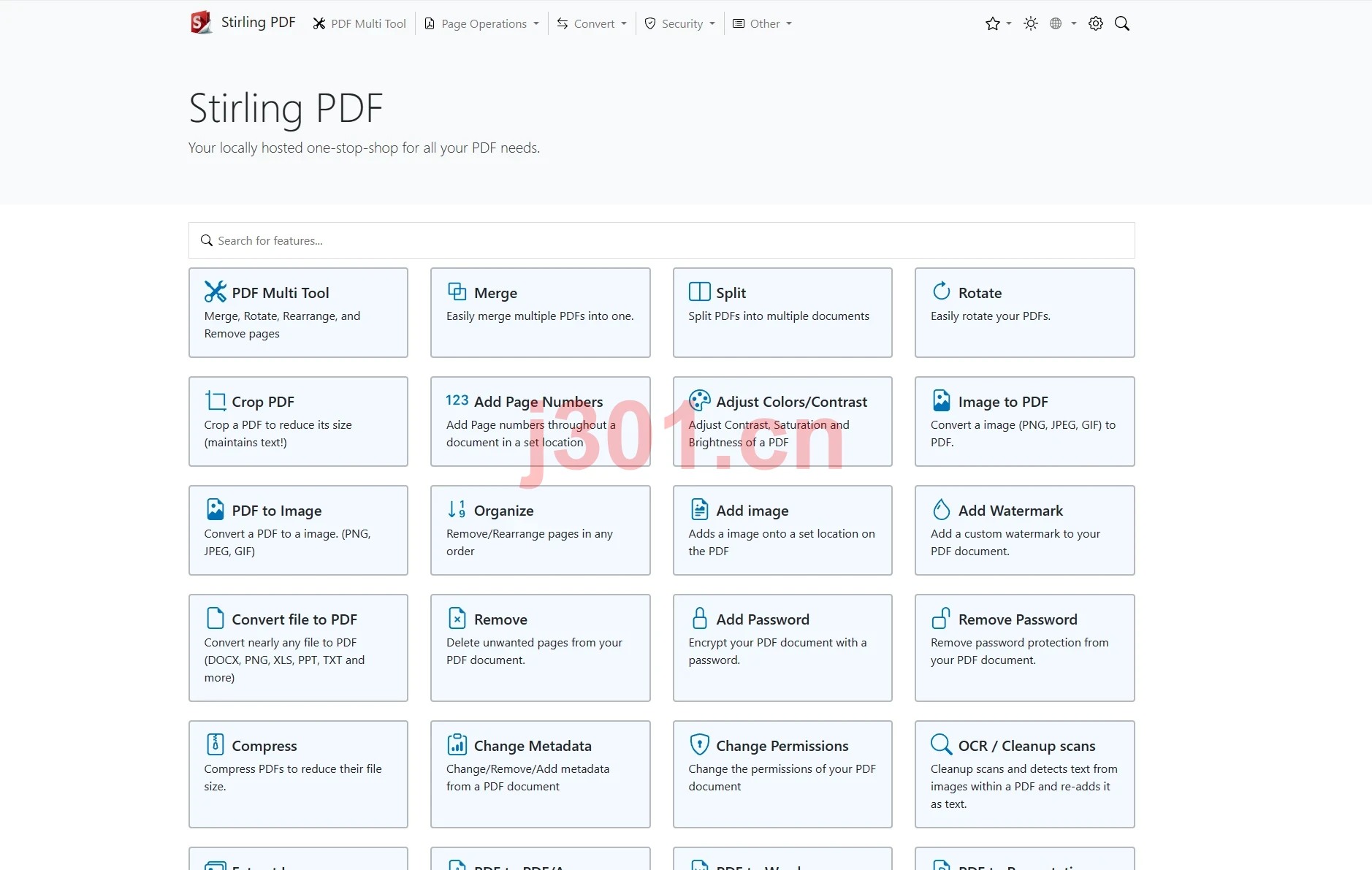
Task: Select the Add Page Numbers title
Action: tap(538, 402)
